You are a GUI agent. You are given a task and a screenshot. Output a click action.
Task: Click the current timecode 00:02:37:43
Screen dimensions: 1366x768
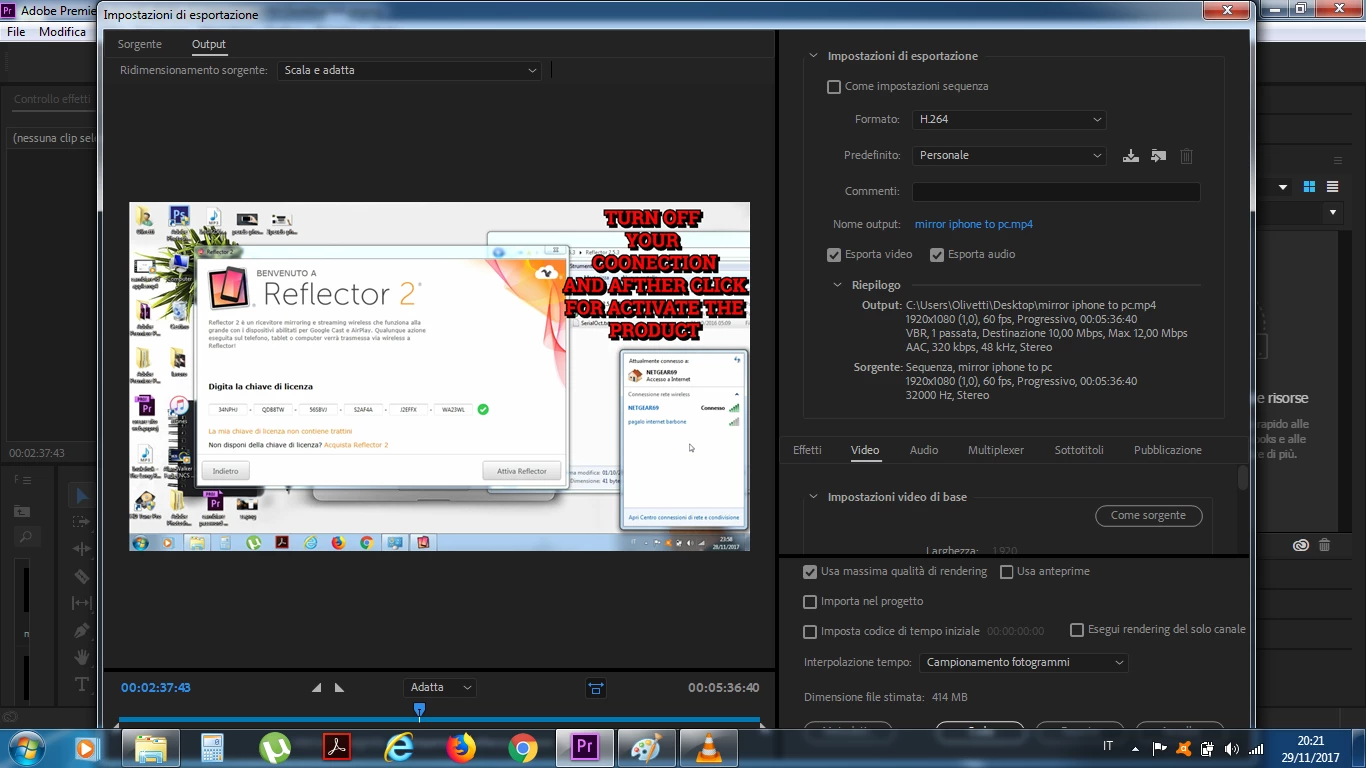(156, 688)
